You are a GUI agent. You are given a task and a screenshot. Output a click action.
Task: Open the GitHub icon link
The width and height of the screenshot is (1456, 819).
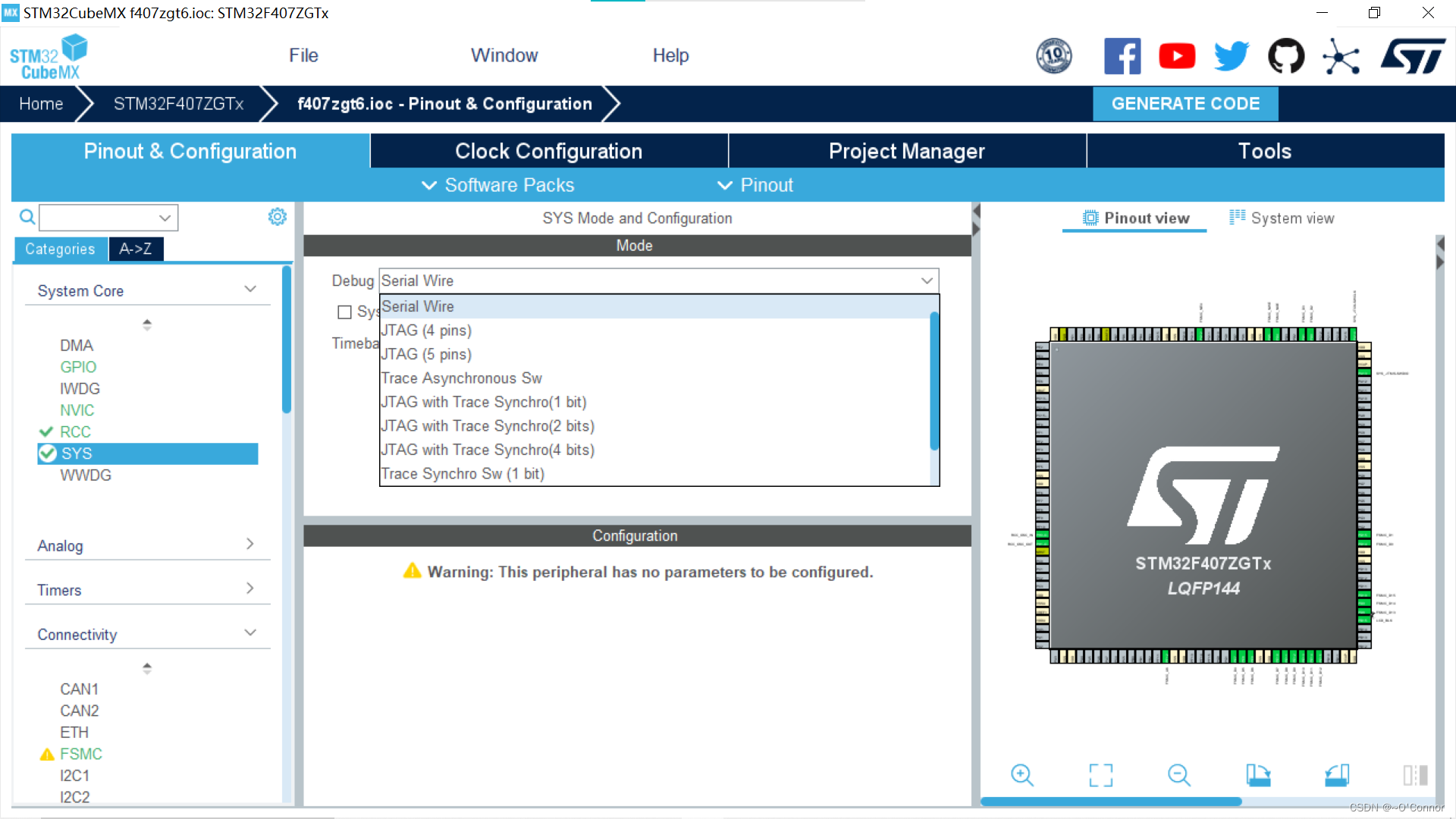tap(1286, 56)
